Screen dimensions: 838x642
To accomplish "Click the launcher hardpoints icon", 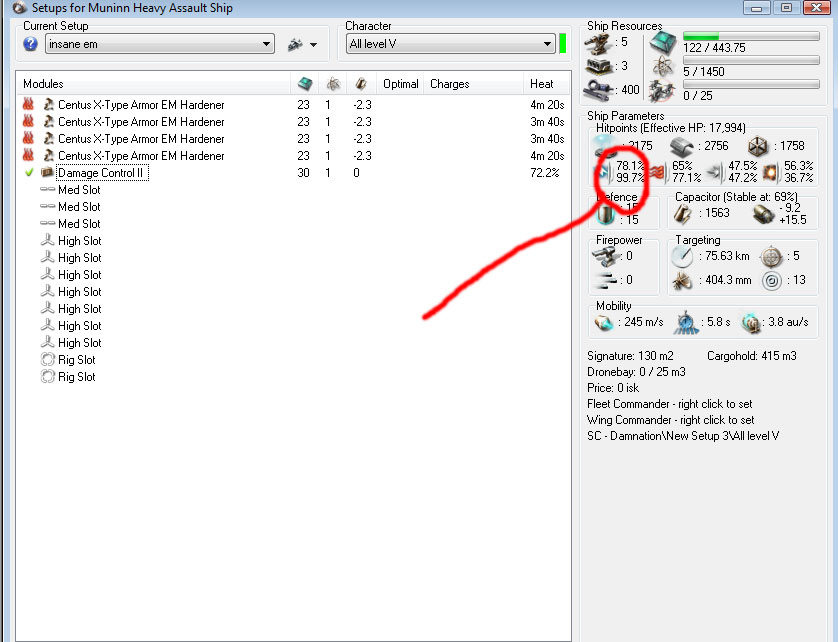I will coord(599,67).
